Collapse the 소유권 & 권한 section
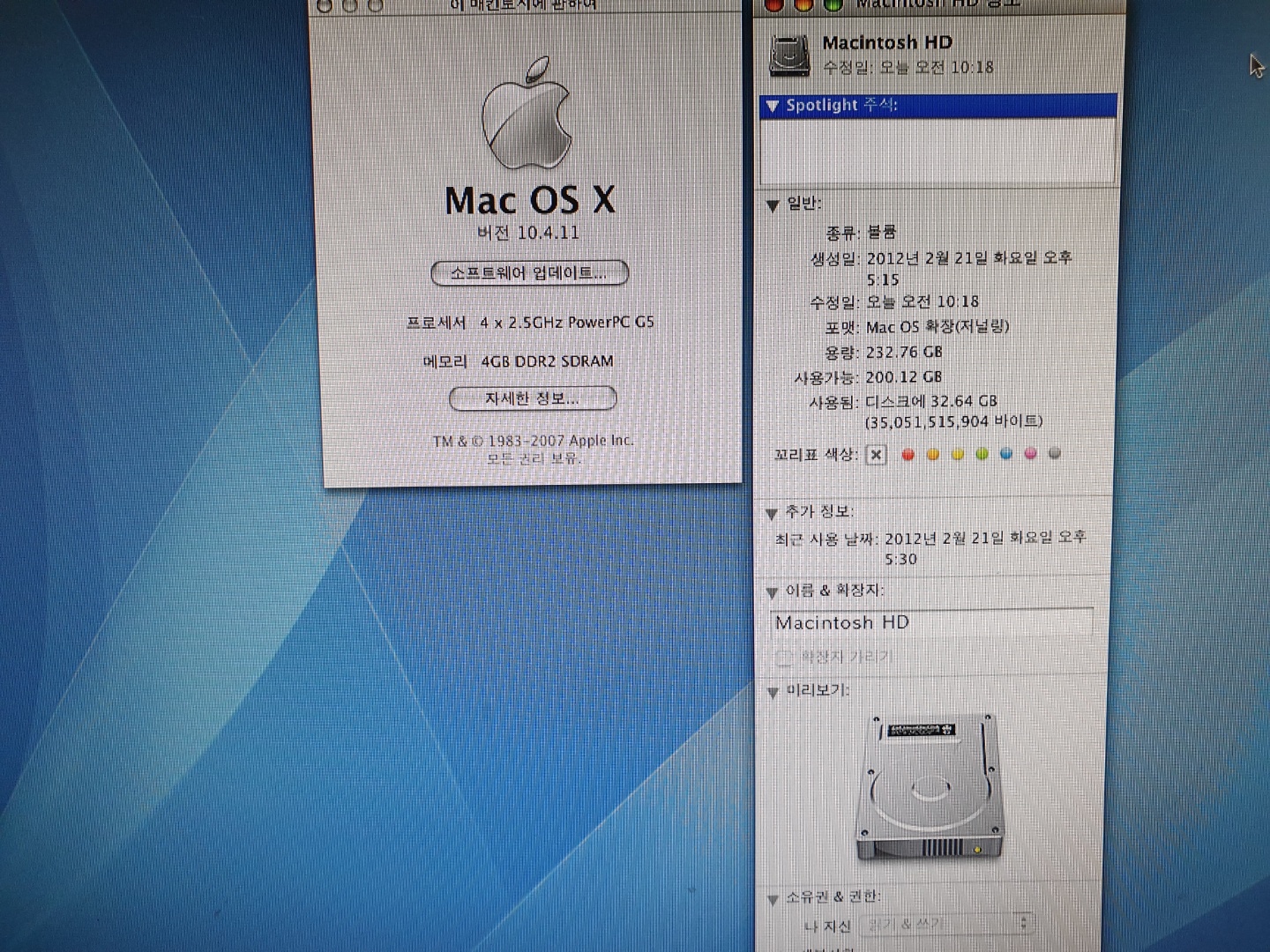 pos(772,899)
